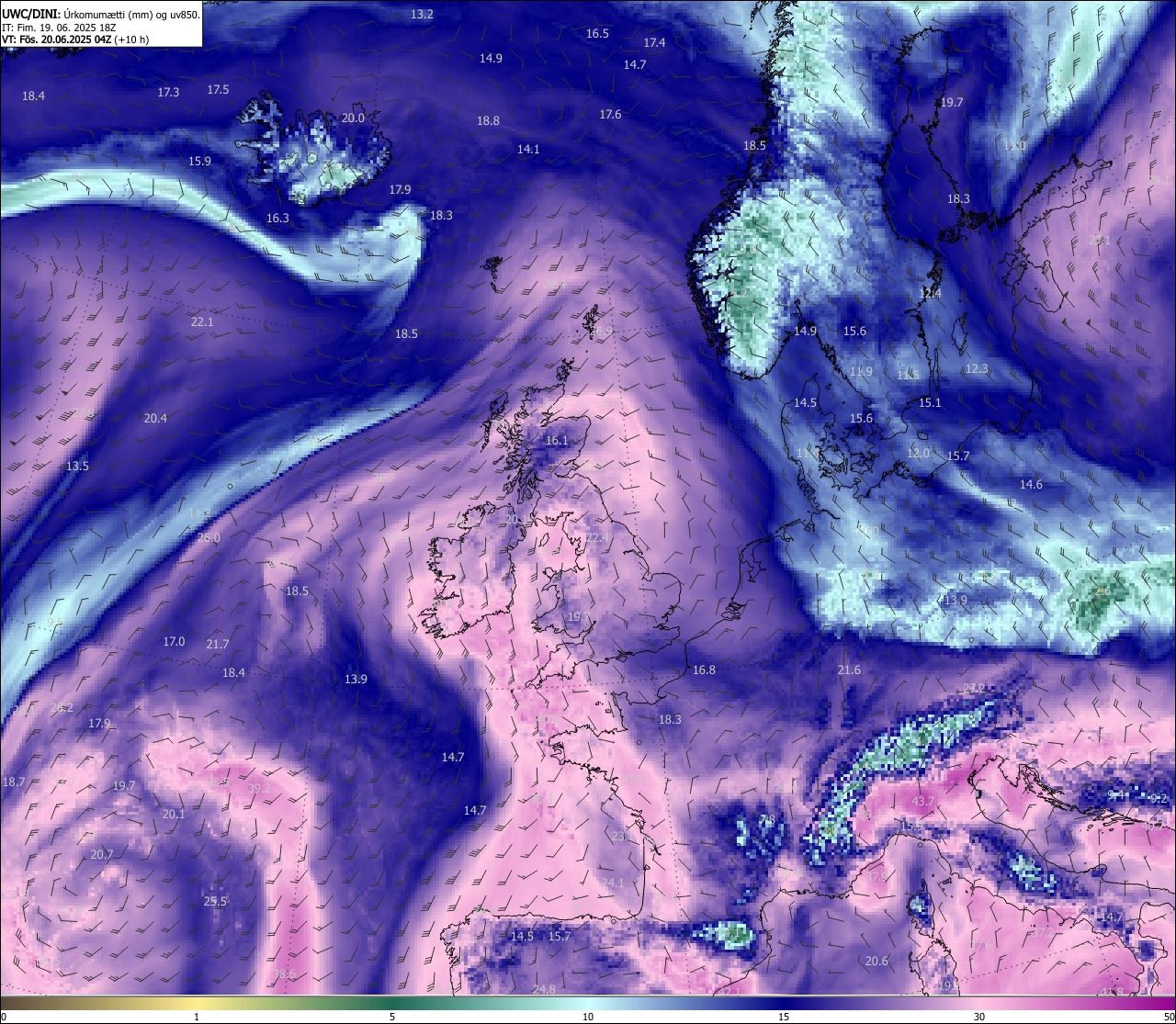Click the 24.1 value label

tap(612, 883)
